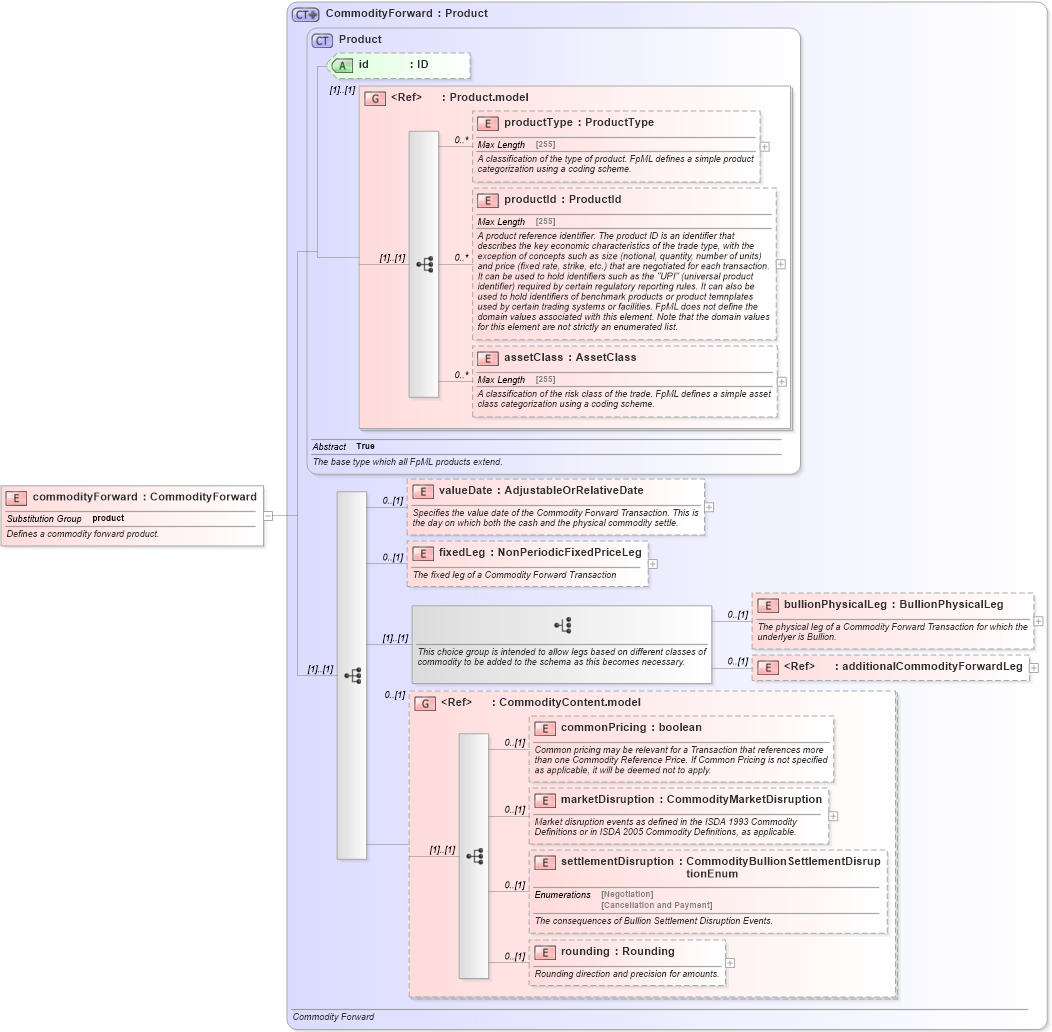Click the E icon of additionalCommodityForwardLeg ref

point(768,668)
